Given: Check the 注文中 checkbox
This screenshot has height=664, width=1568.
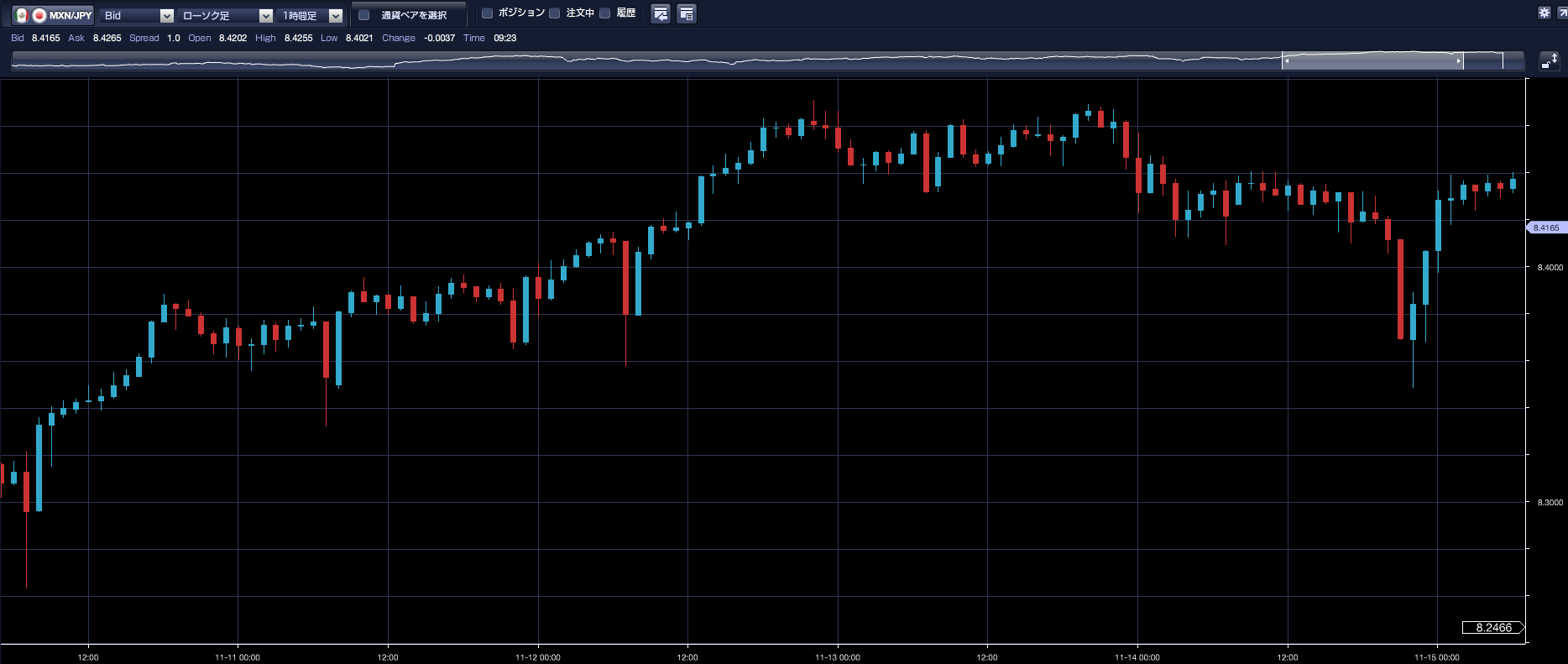Looking at the screenshot, I should (x=555, y=13).
